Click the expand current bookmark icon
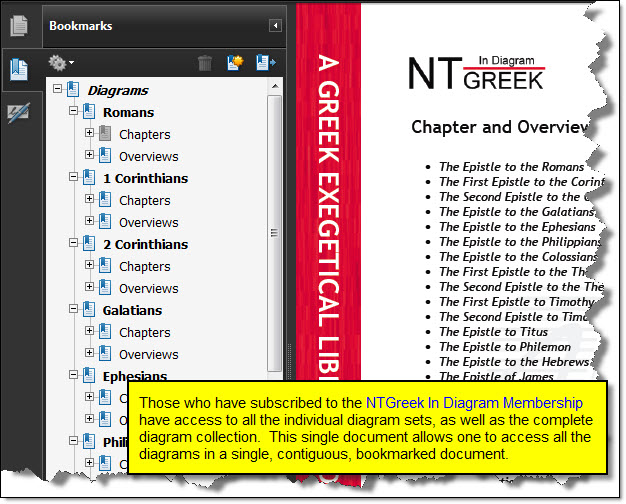 (265, 63)
